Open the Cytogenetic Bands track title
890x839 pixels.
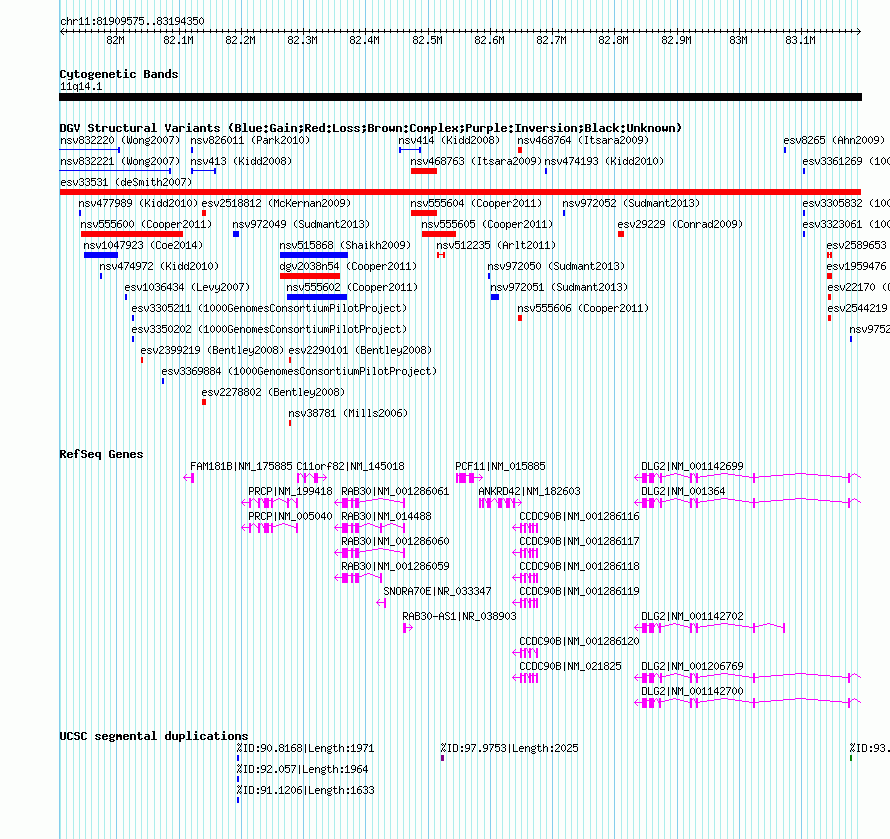coord(119,74)
